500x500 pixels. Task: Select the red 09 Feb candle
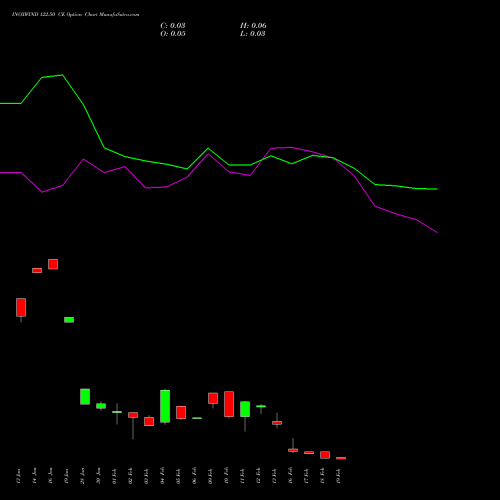(x=213, y=398)
